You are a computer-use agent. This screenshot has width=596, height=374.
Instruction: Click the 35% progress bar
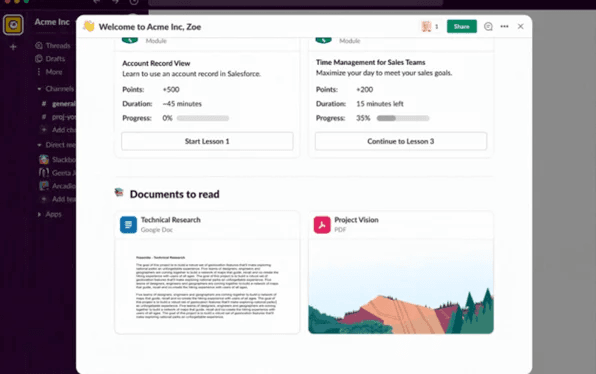click(x=403, y=118)
